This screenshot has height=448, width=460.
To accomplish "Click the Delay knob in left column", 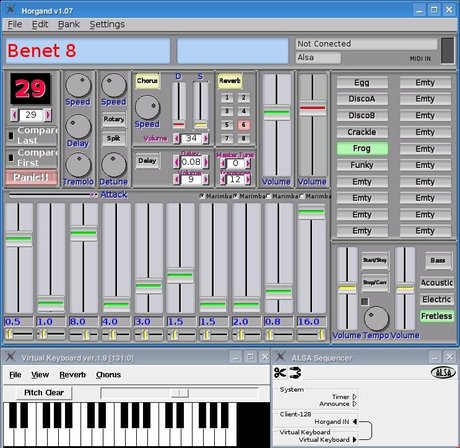I will click(x=78, y=127).
